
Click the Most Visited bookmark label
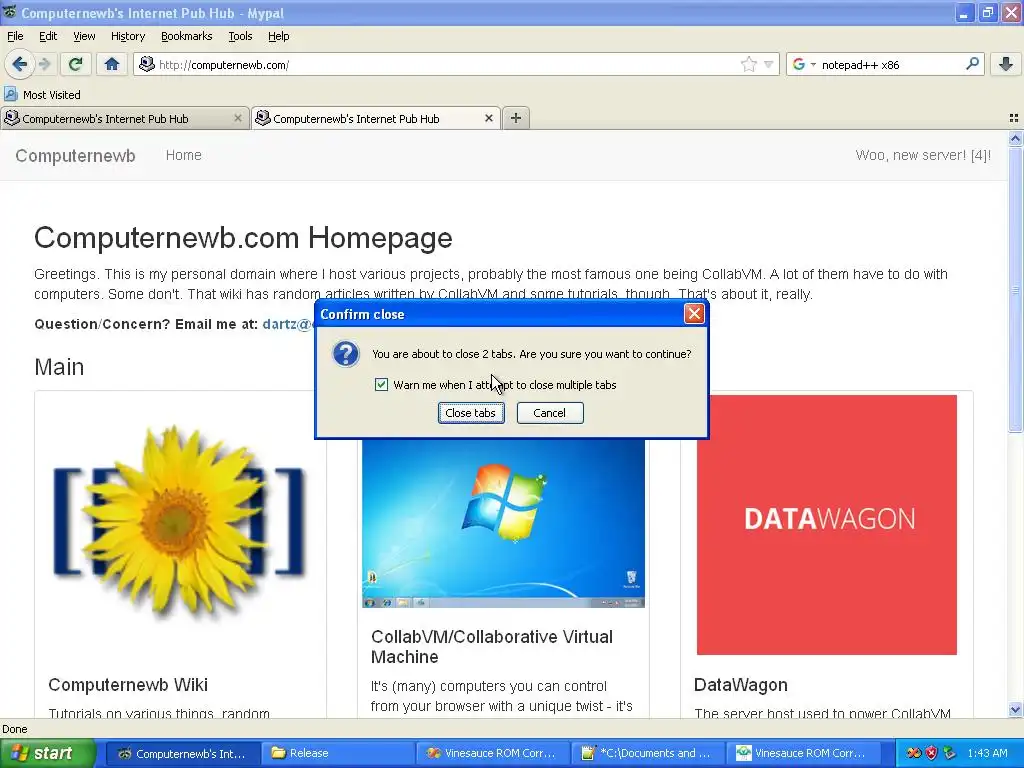52,95
